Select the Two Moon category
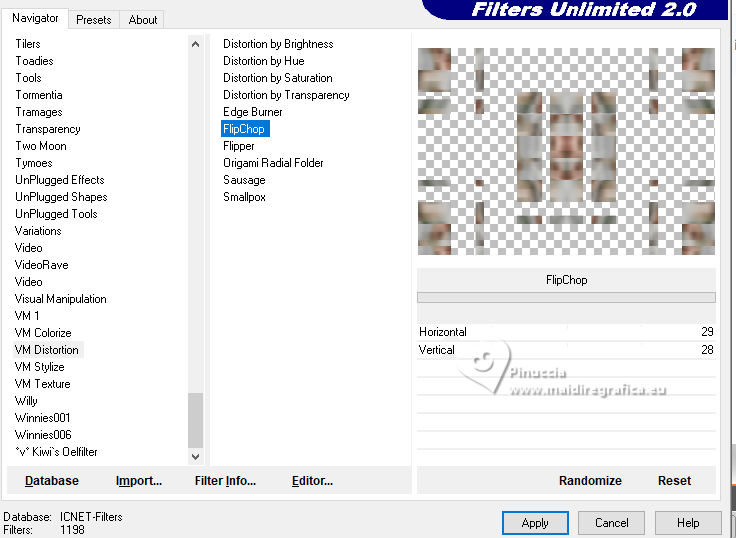Screen dimensions: 736x538 tap(40, 146)
